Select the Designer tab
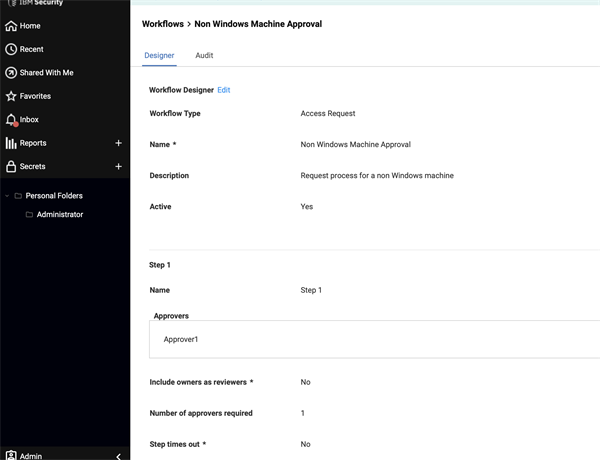Screen dimensions: 600x460 pos(159,55)
